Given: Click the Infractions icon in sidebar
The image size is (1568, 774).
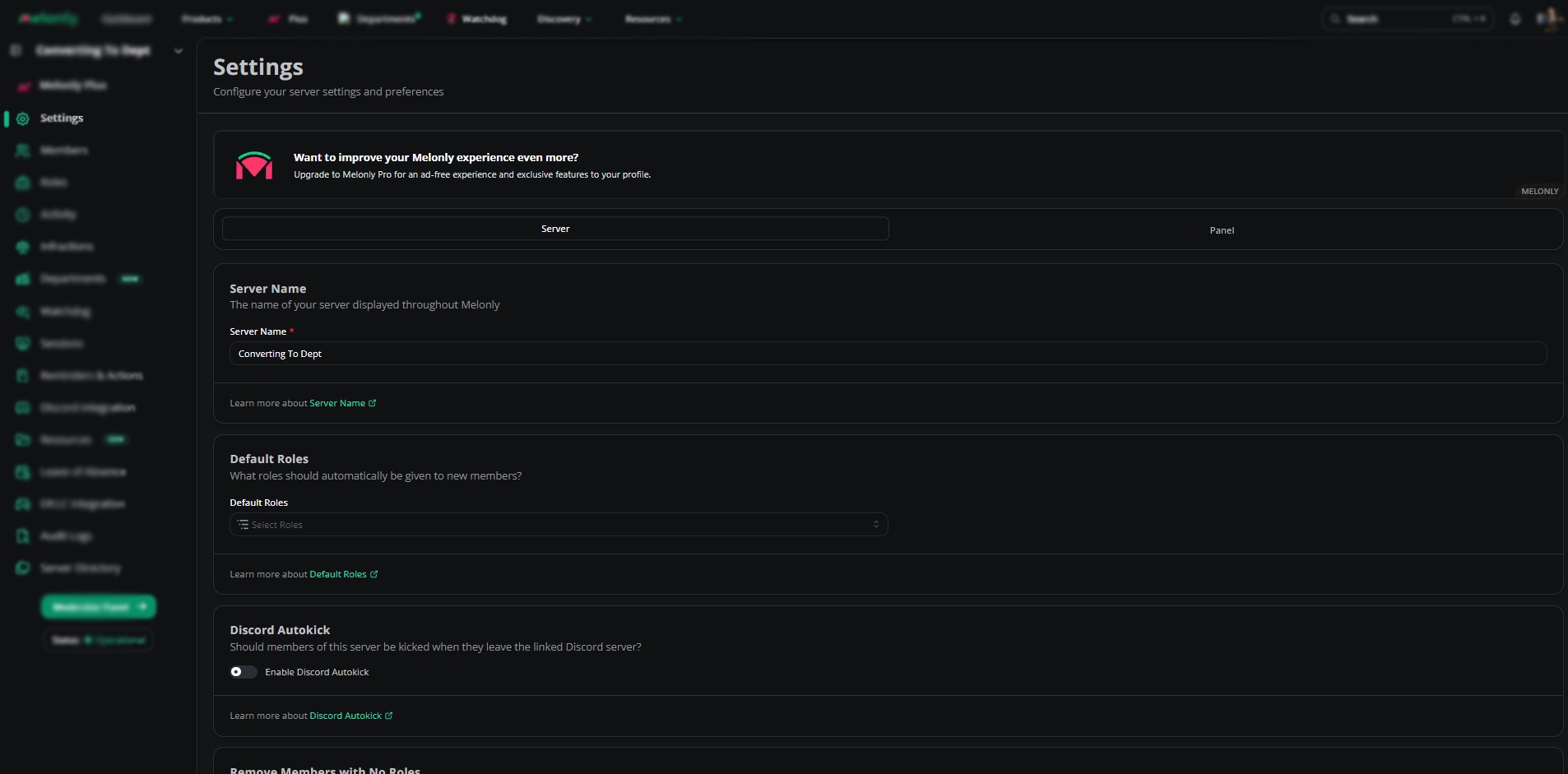Looking at the screenshot, I should 23,247.
